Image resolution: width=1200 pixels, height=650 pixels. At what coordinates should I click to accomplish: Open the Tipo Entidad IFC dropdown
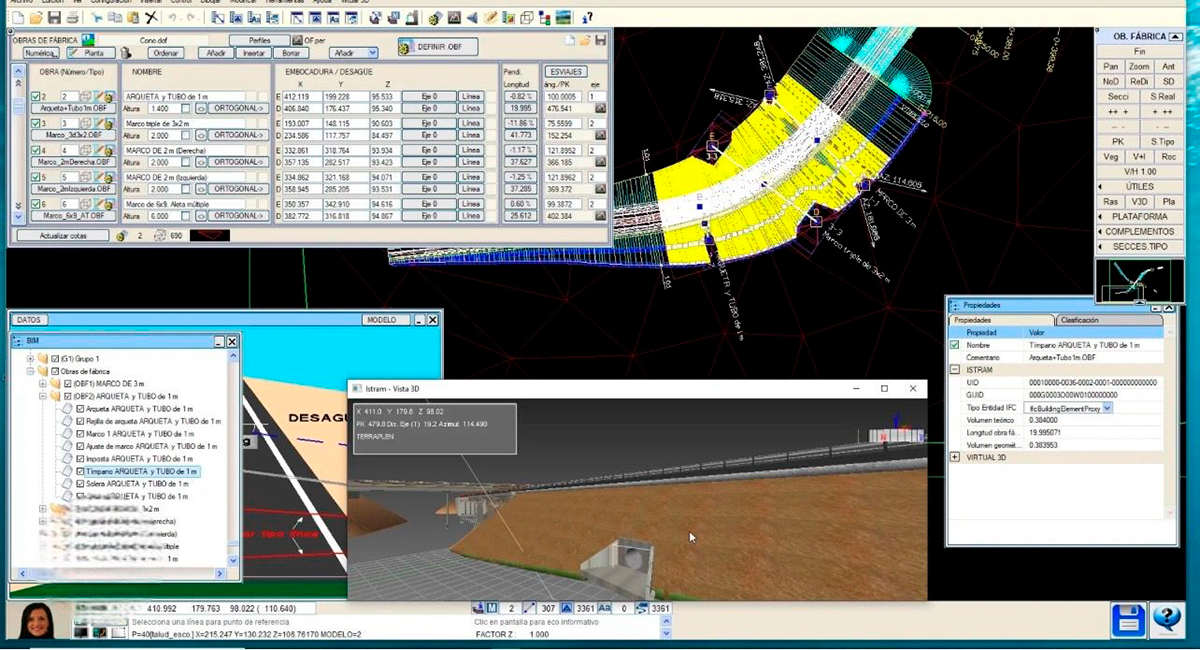pos(1107,408)
